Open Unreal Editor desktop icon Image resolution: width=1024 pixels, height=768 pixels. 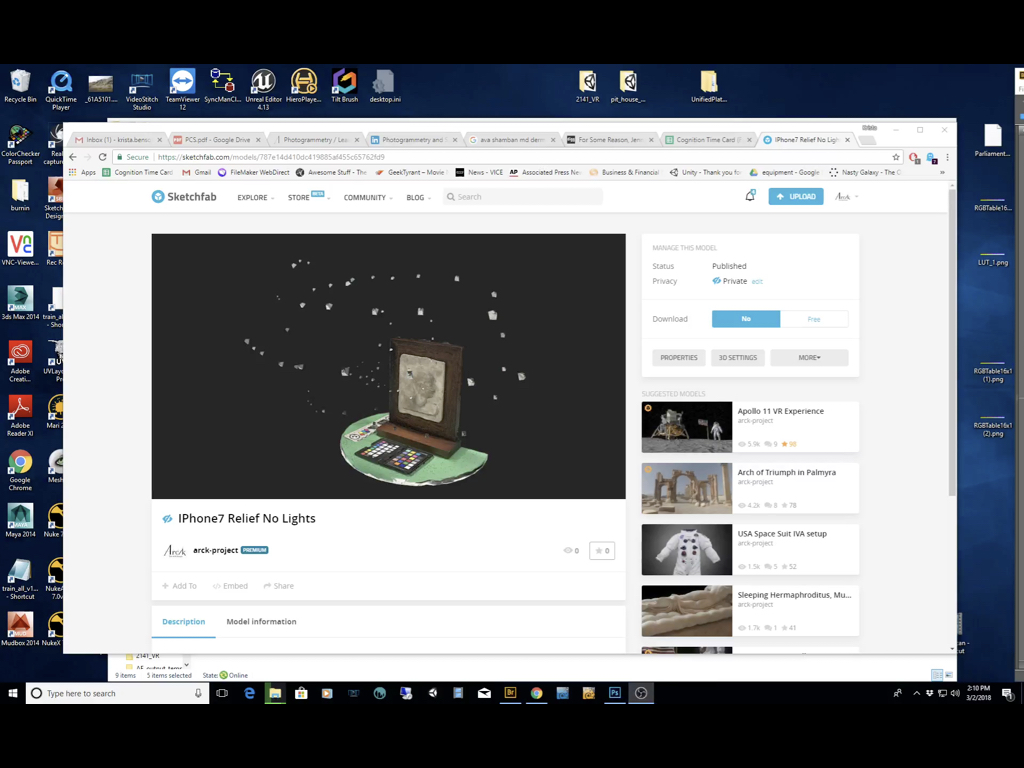pyautogui.click(x=263, y=89)
